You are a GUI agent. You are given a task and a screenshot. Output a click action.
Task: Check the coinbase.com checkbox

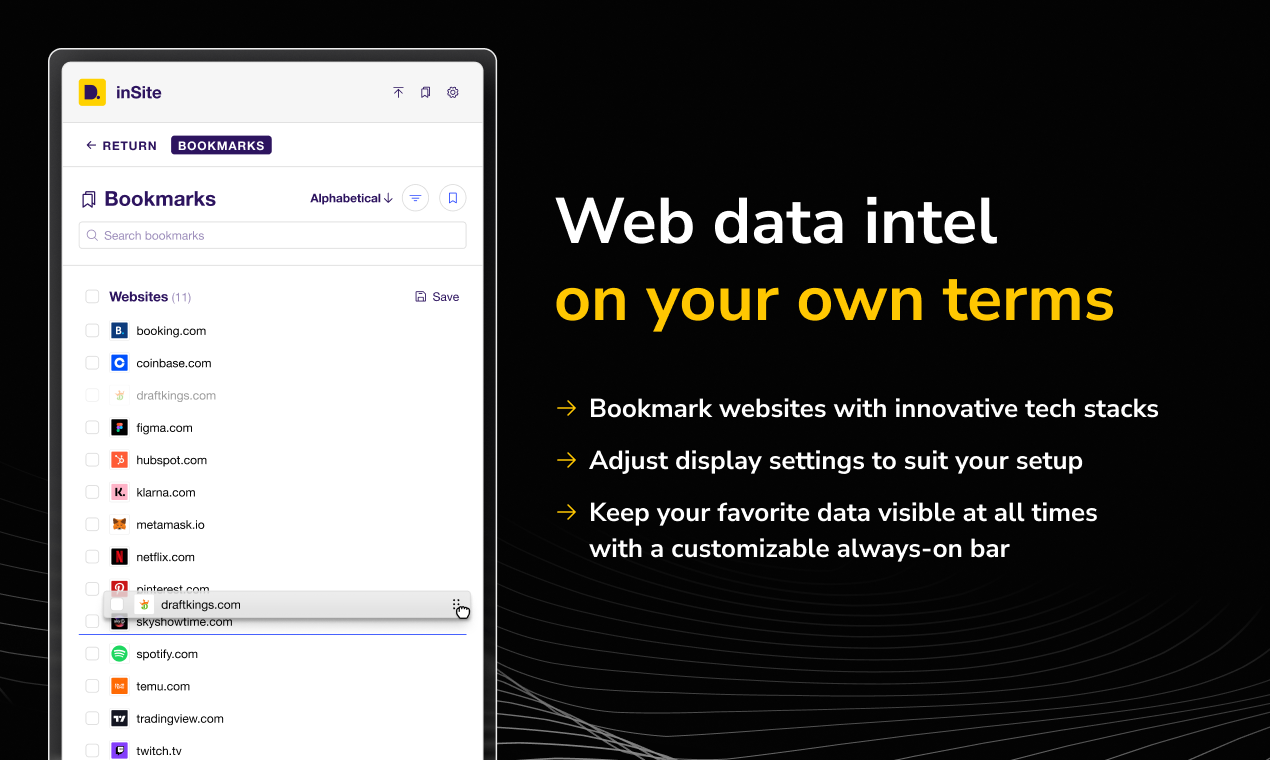tap(92, 363)
